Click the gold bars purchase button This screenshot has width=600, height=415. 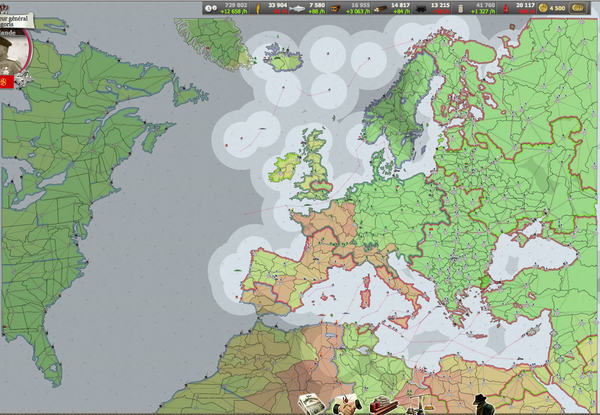(x=577, y=8)
